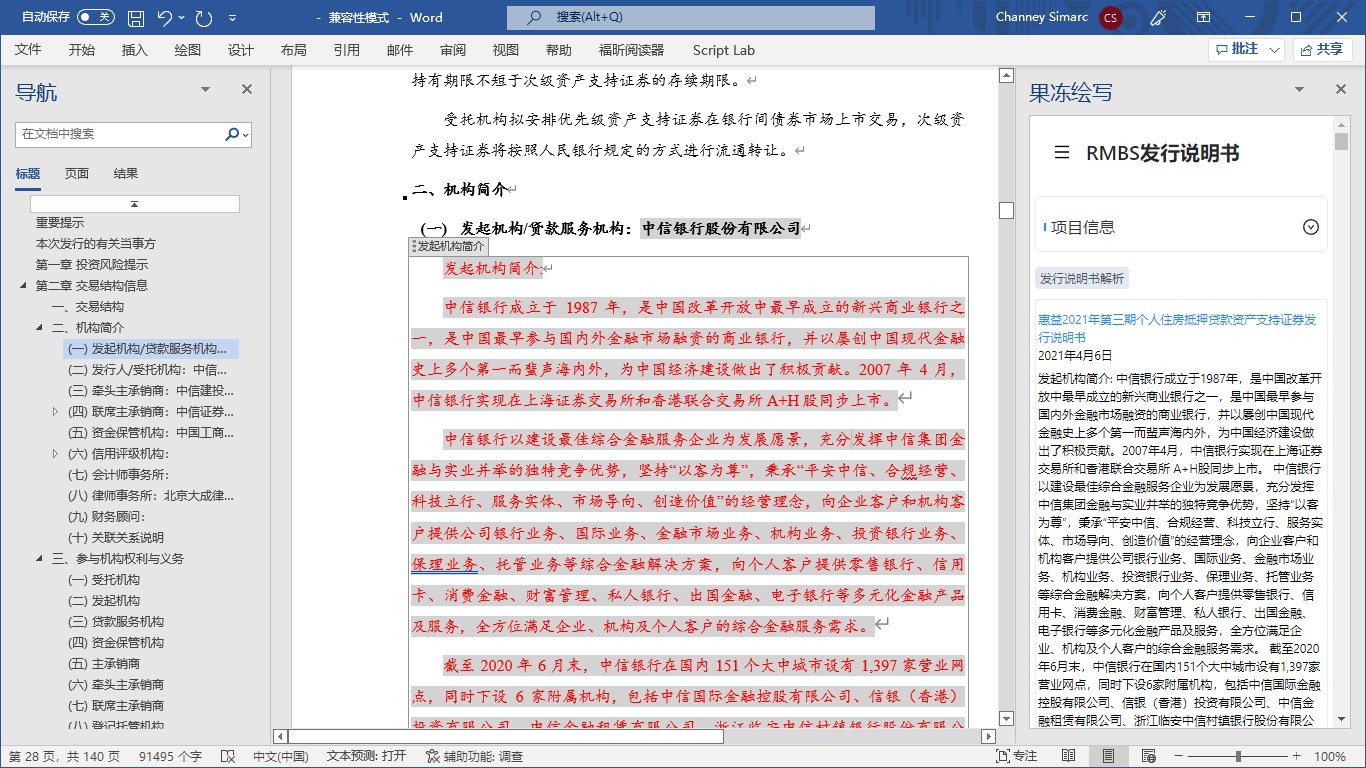
Task: Click the horizontal scrollbar right arrow
Action: pos(988,736)
